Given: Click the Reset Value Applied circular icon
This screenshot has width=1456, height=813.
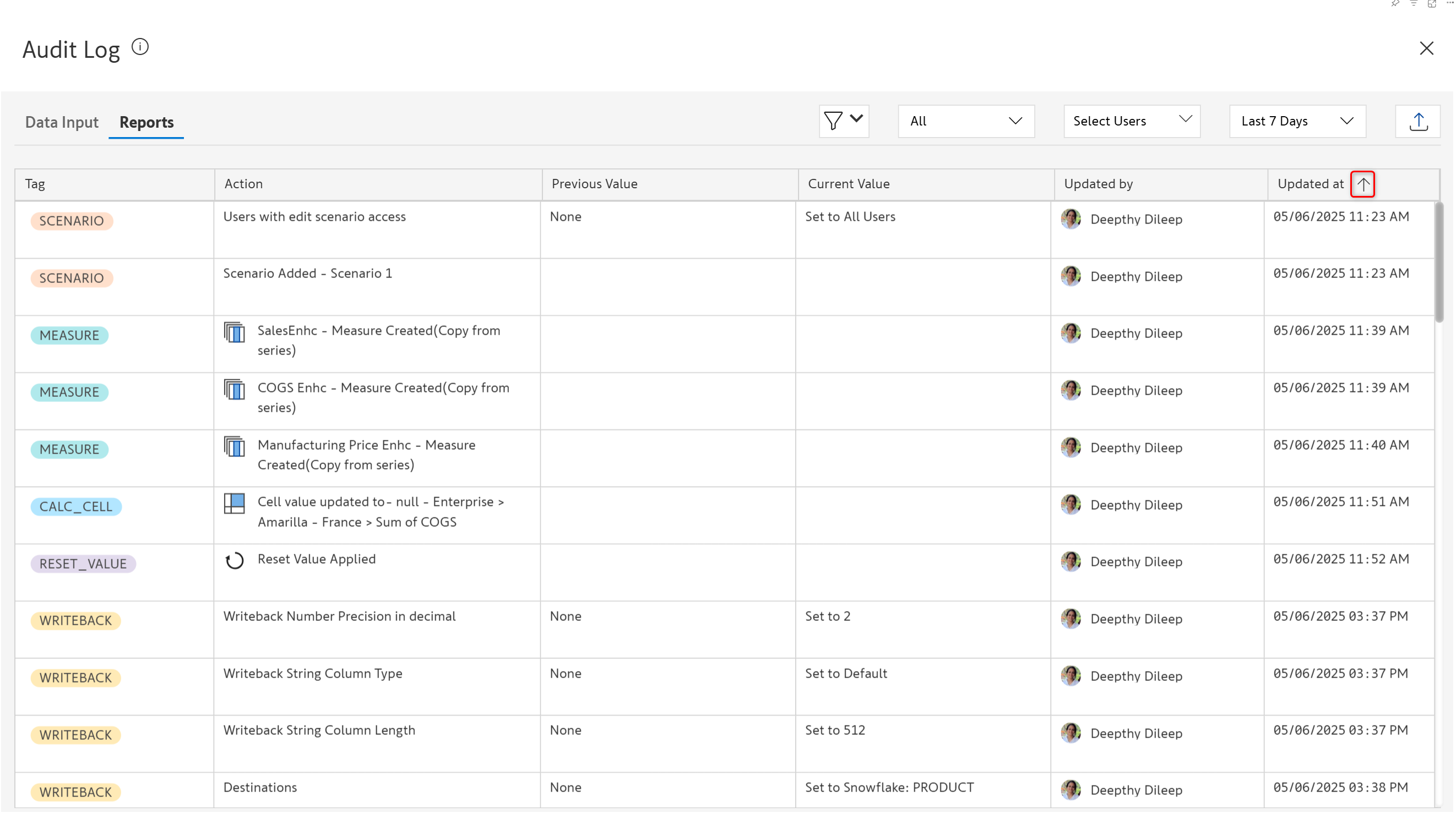Looking at the screenshot, I should tap(234, 561).
